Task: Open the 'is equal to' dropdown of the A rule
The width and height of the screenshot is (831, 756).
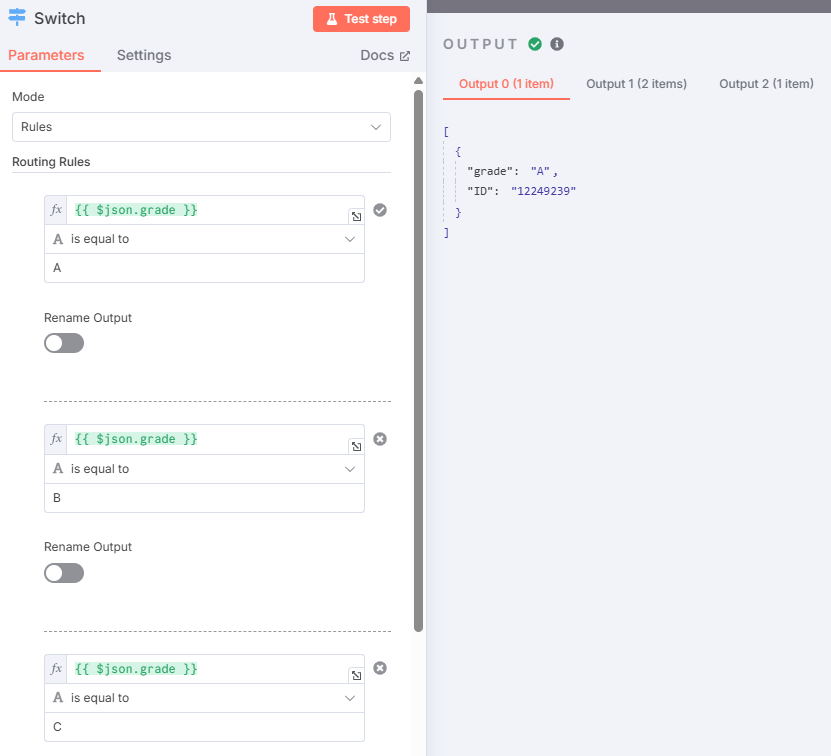Action: pyautogui.click(x=205, y=239)
